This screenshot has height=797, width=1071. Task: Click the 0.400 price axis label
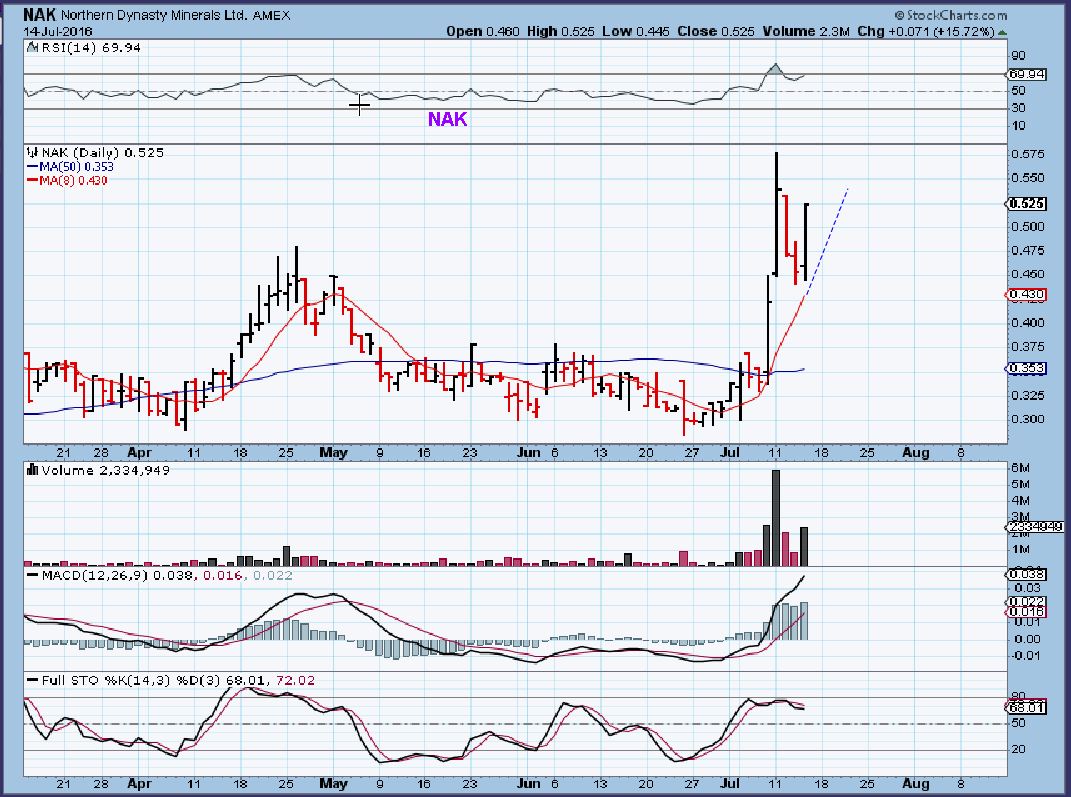pyautogui.click(x=1027, y=322)
